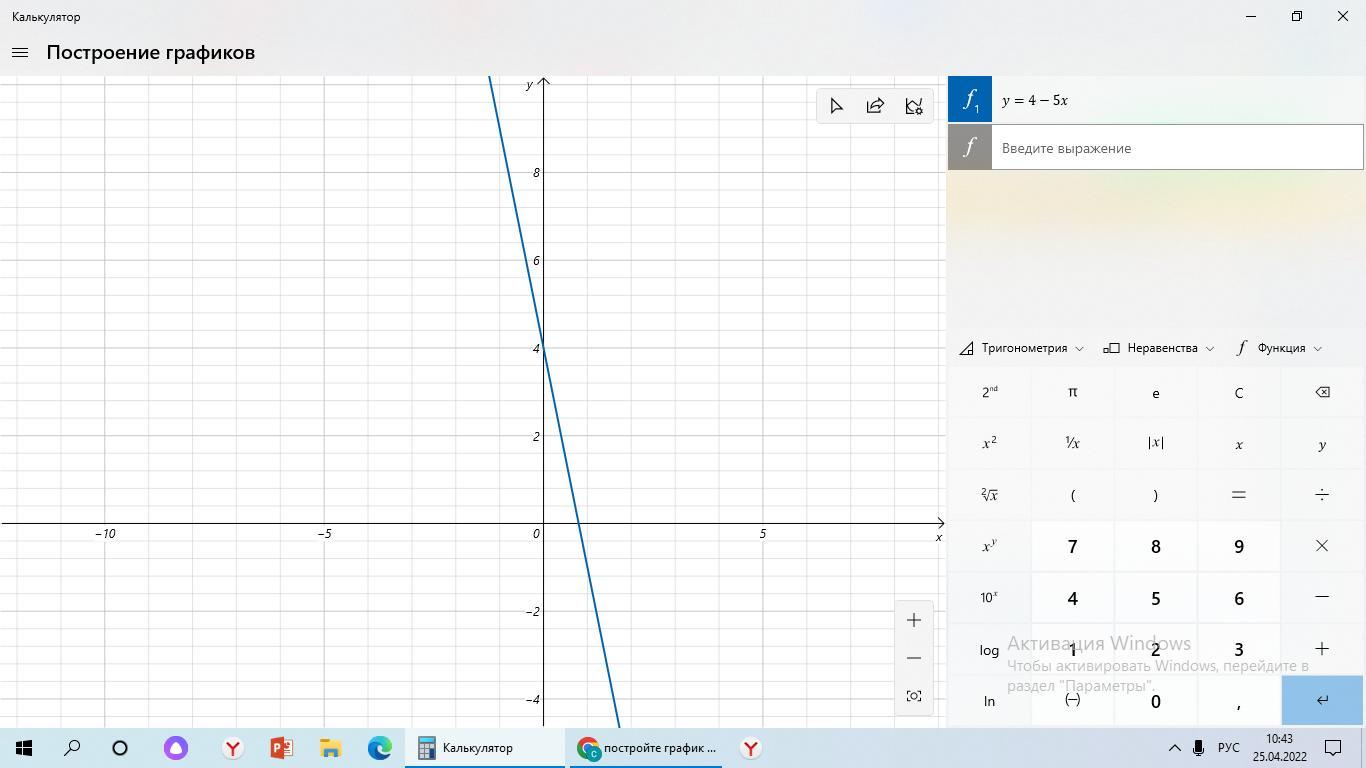Launch PowerPoint from the taskbar

(x=281, y=748)
